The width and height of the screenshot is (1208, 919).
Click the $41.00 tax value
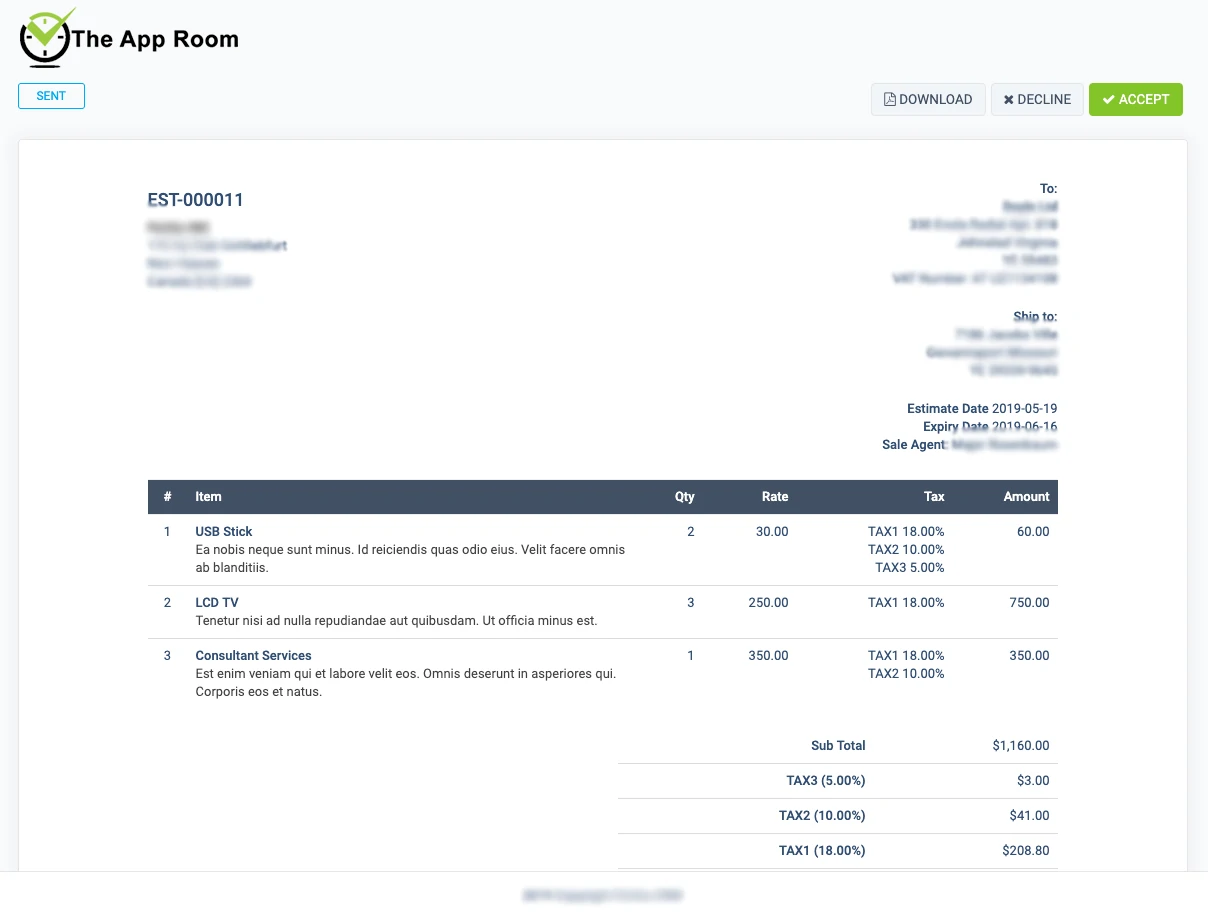coord(1030,816)
